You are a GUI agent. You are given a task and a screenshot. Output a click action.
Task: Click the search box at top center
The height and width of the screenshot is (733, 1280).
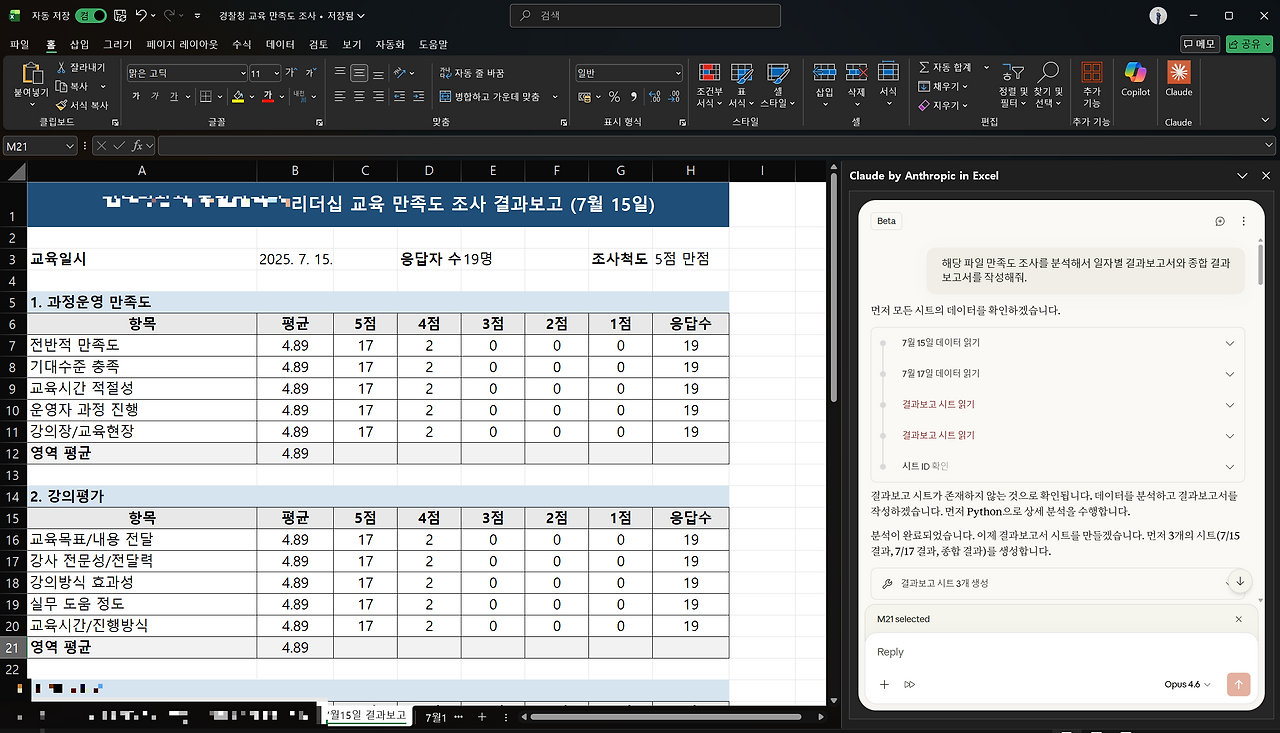tap(644, 15)
